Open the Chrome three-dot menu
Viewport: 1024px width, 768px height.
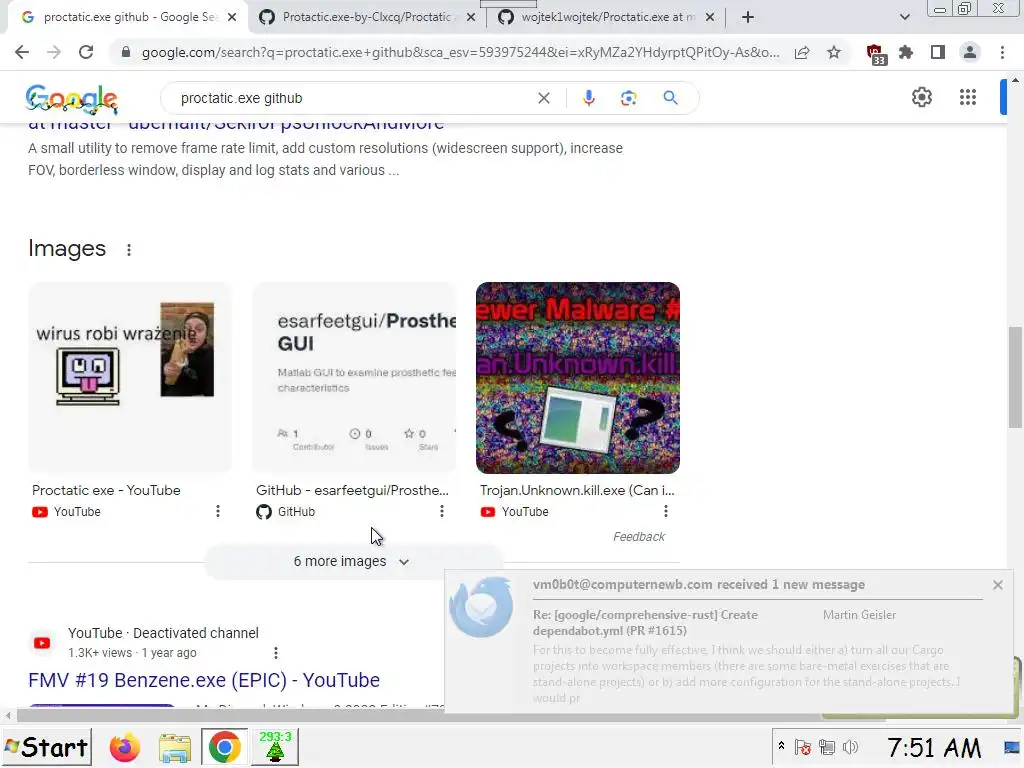(x=1002, y=52)
